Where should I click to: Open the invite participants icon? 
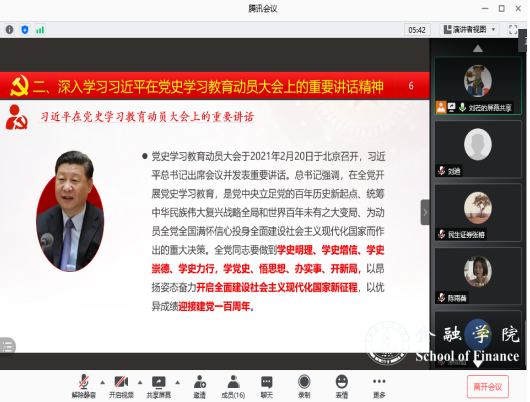(x=199, y=386)
